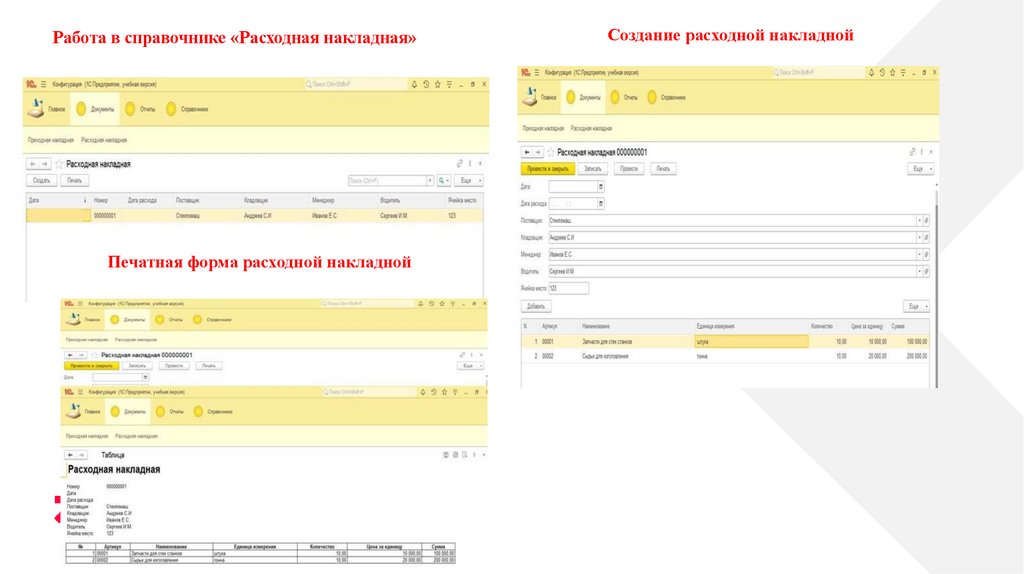Expand Поставщик dropdown with Стекломаш value
The image size is (1024, 574).
click(x=918, y=220)
